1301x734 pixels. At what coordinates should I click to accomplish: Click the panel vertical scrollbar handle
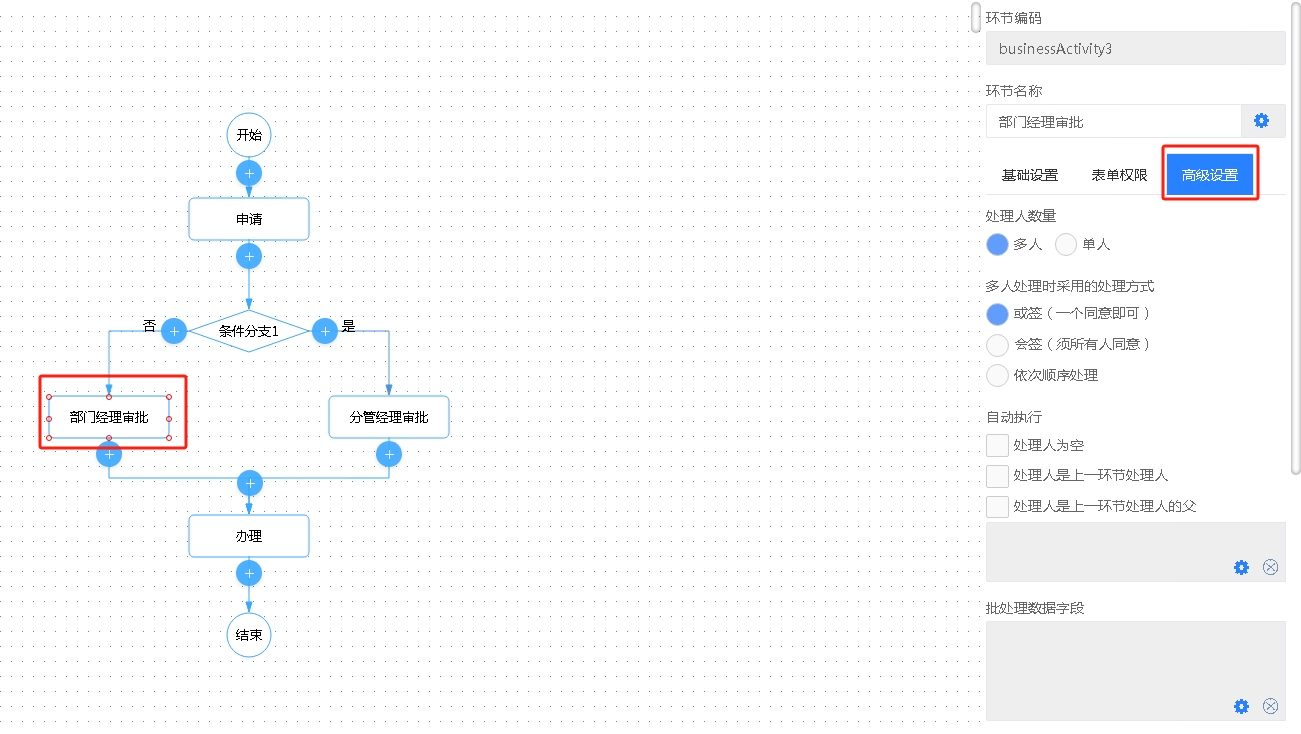976,17
